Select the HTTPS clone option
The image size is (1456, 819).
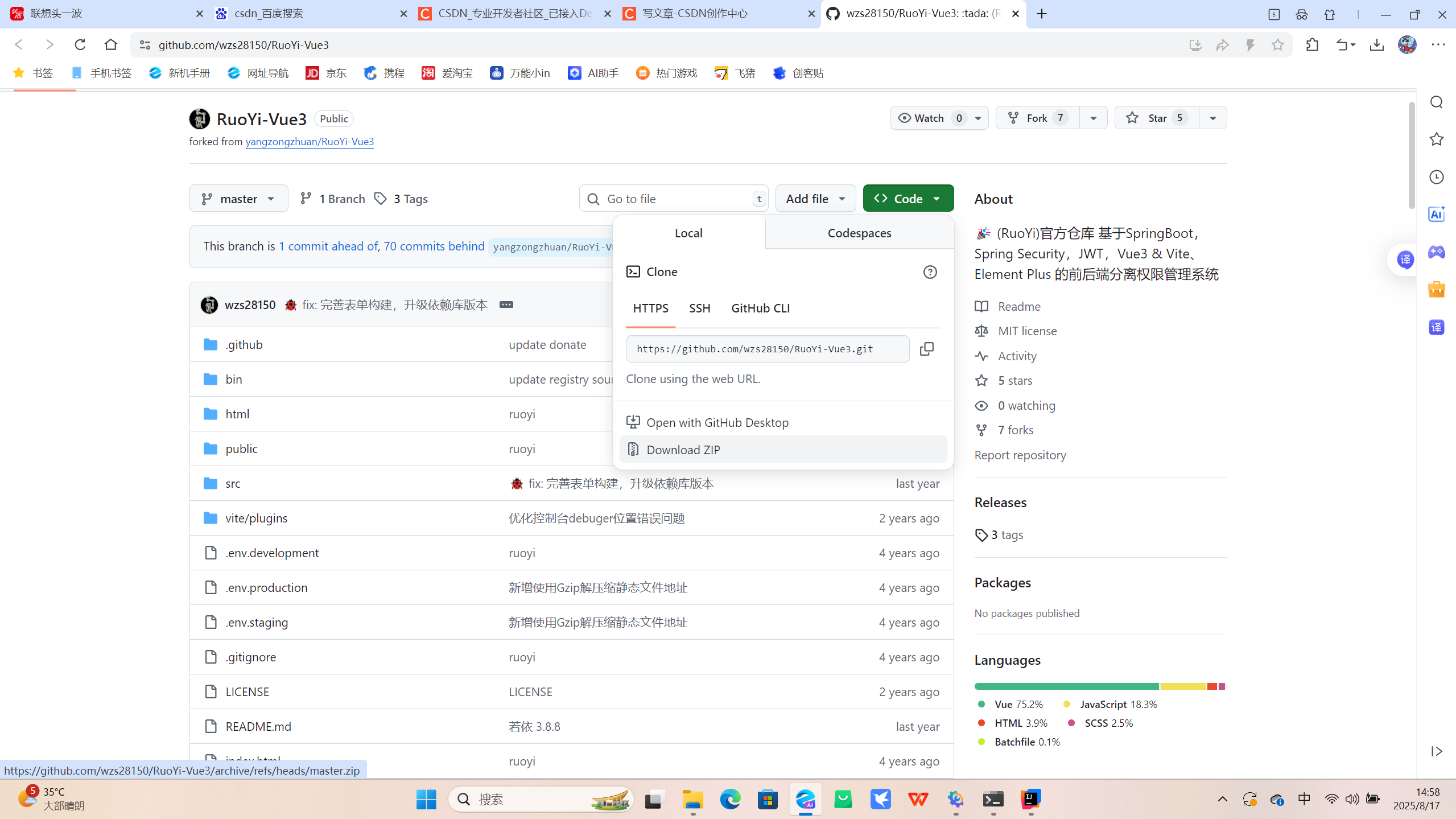(650, 308)
